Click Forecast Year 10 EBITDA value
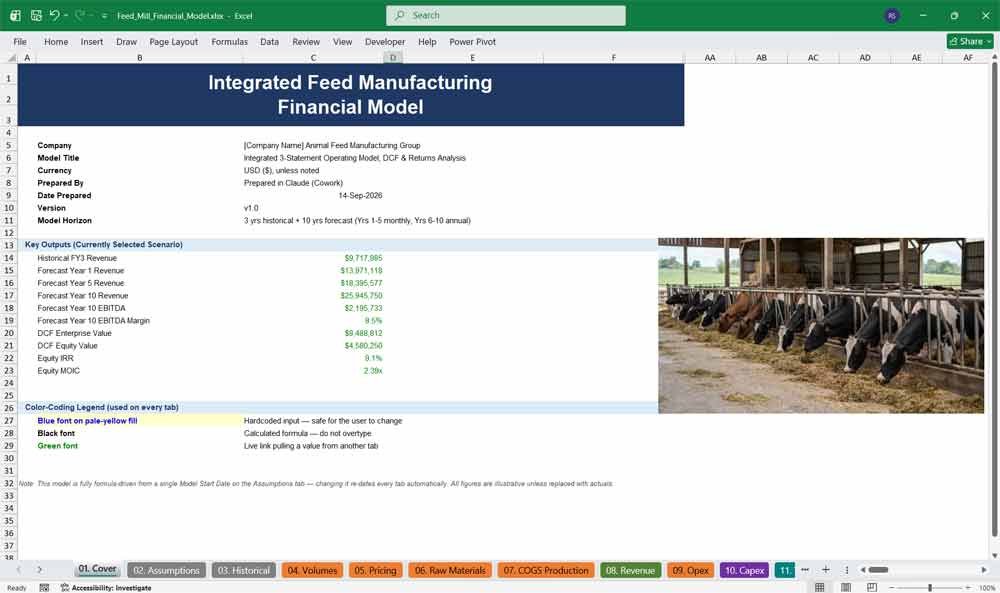 click(x=363, y=308)
